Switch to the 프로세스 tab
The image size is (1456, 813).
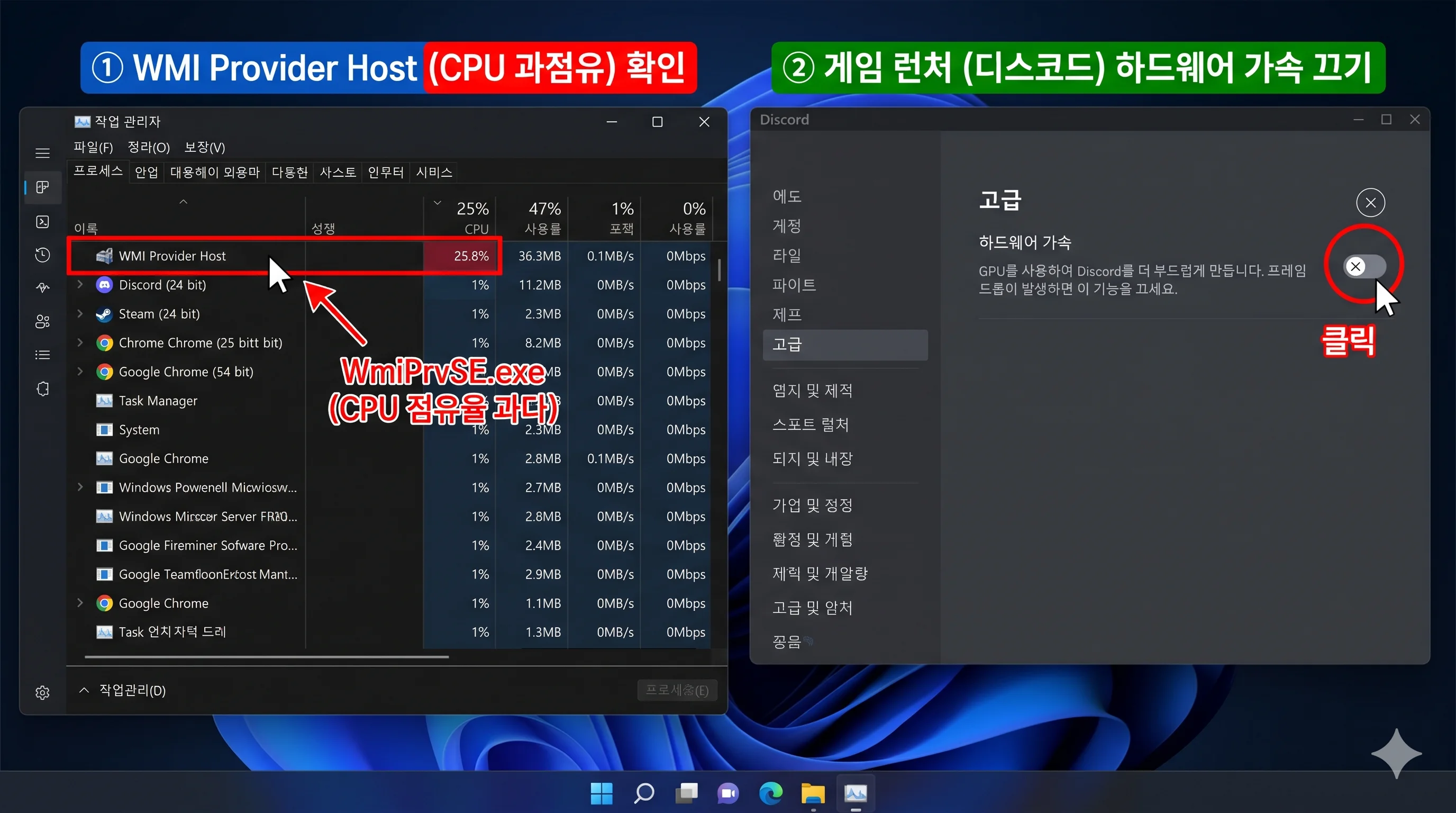[x=98, y=171]
